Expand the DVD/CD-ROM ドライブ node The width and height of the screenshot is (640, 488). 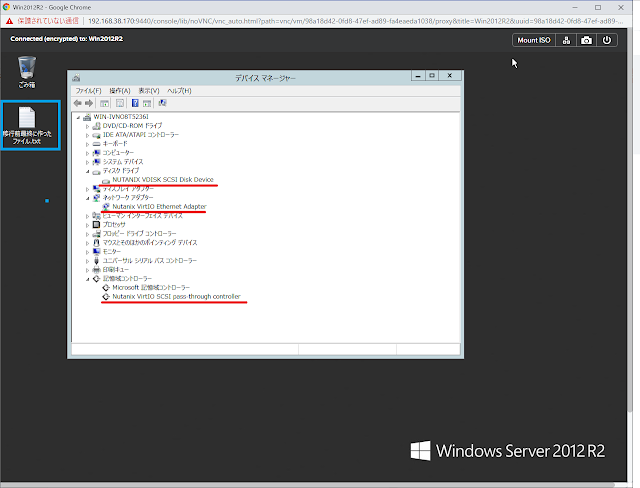pos(87,126)
